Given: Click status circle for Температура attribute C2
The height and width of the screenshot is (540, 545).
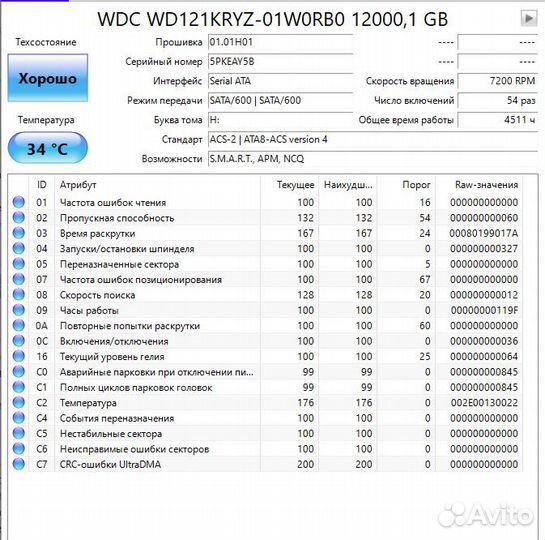Looking at the screenshot, I should tap(19, 402).
